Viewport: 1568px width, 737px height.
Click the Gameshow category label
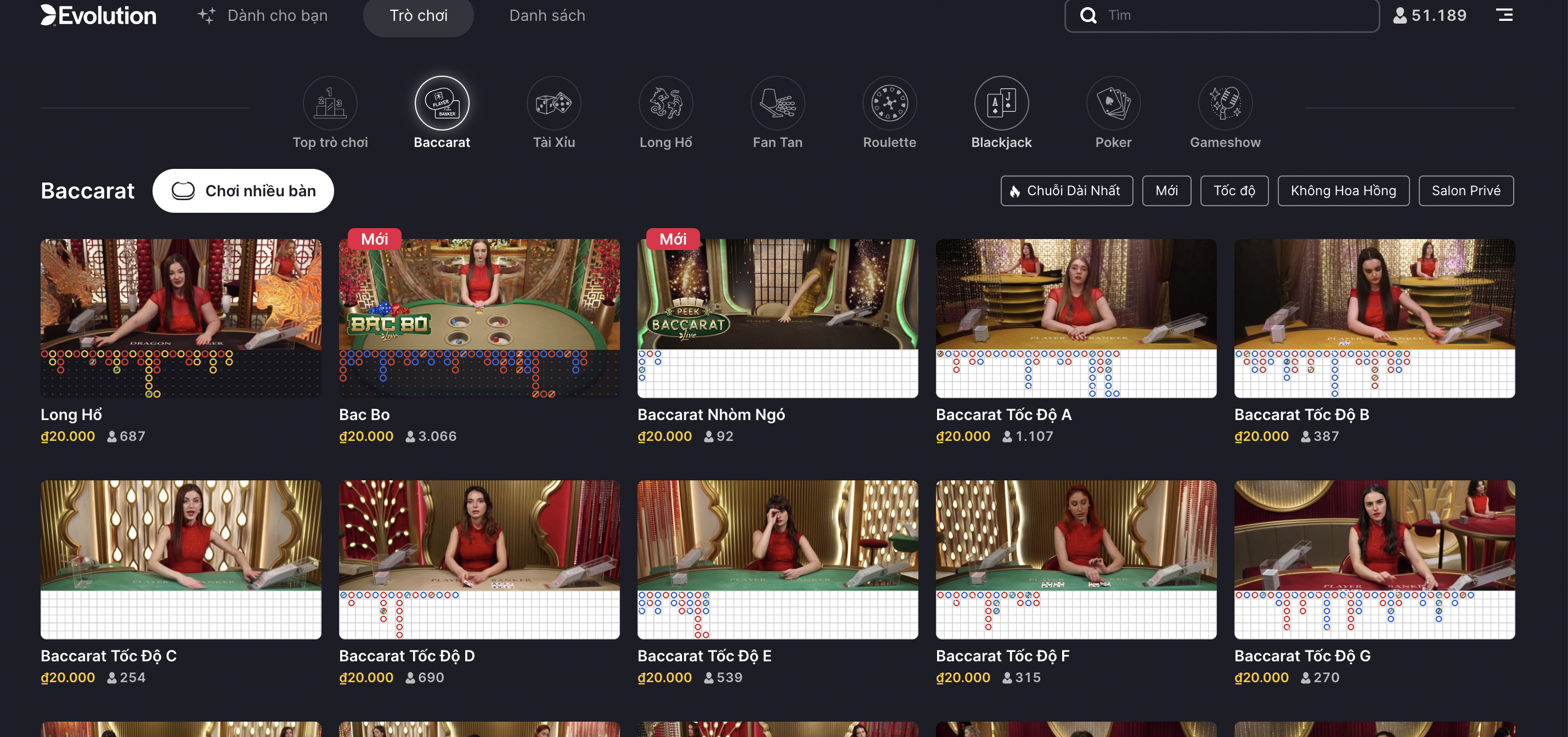point(1225,143)
